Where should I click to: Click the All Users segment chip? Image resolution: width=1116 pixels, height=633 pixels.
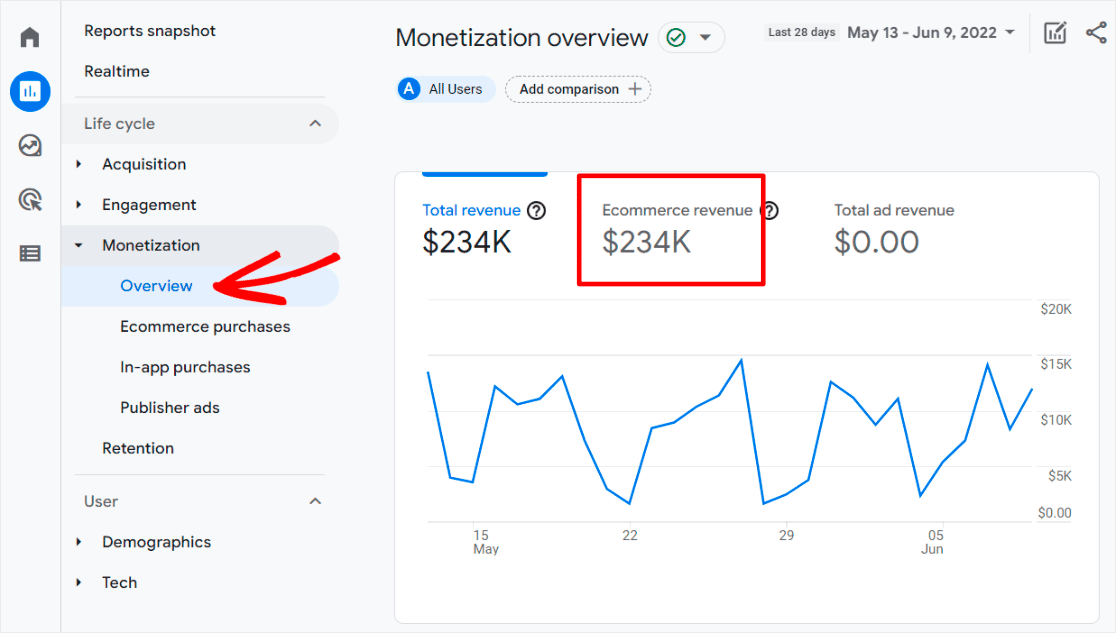(x=446, y=89)
